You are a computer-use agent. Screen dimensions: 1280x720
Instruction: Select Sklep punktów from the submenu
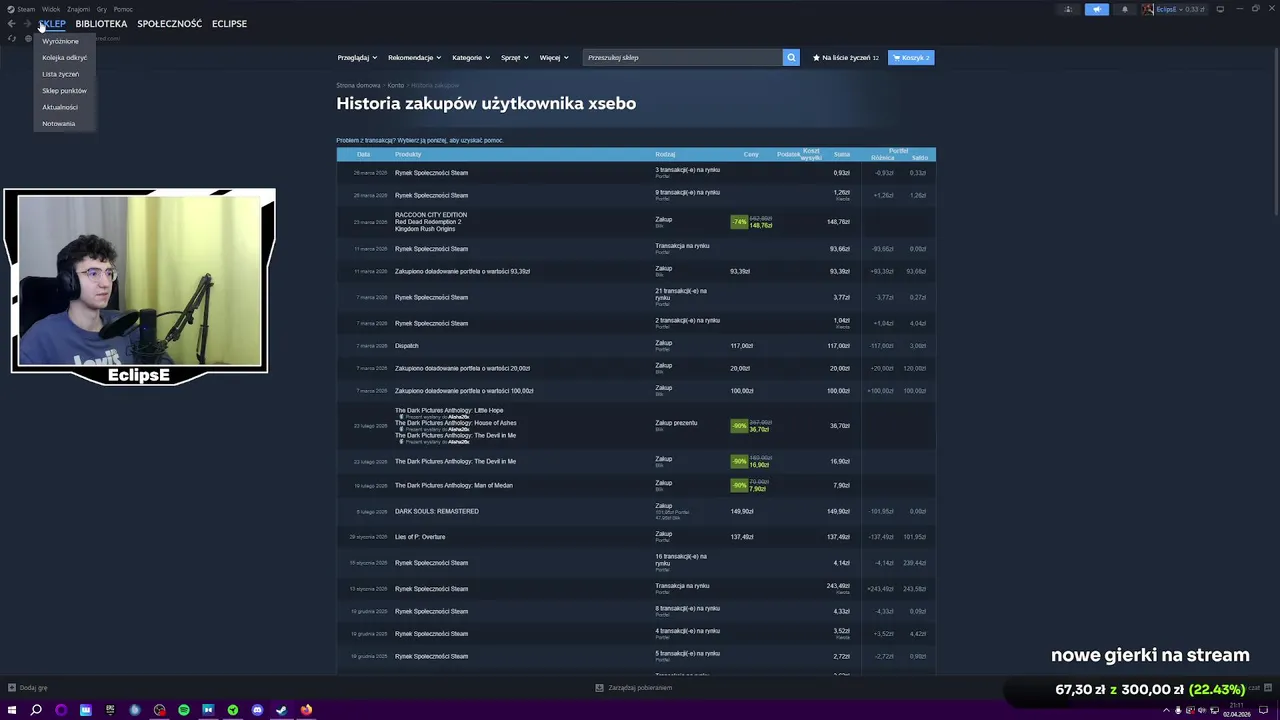click(x=64, y=91)
